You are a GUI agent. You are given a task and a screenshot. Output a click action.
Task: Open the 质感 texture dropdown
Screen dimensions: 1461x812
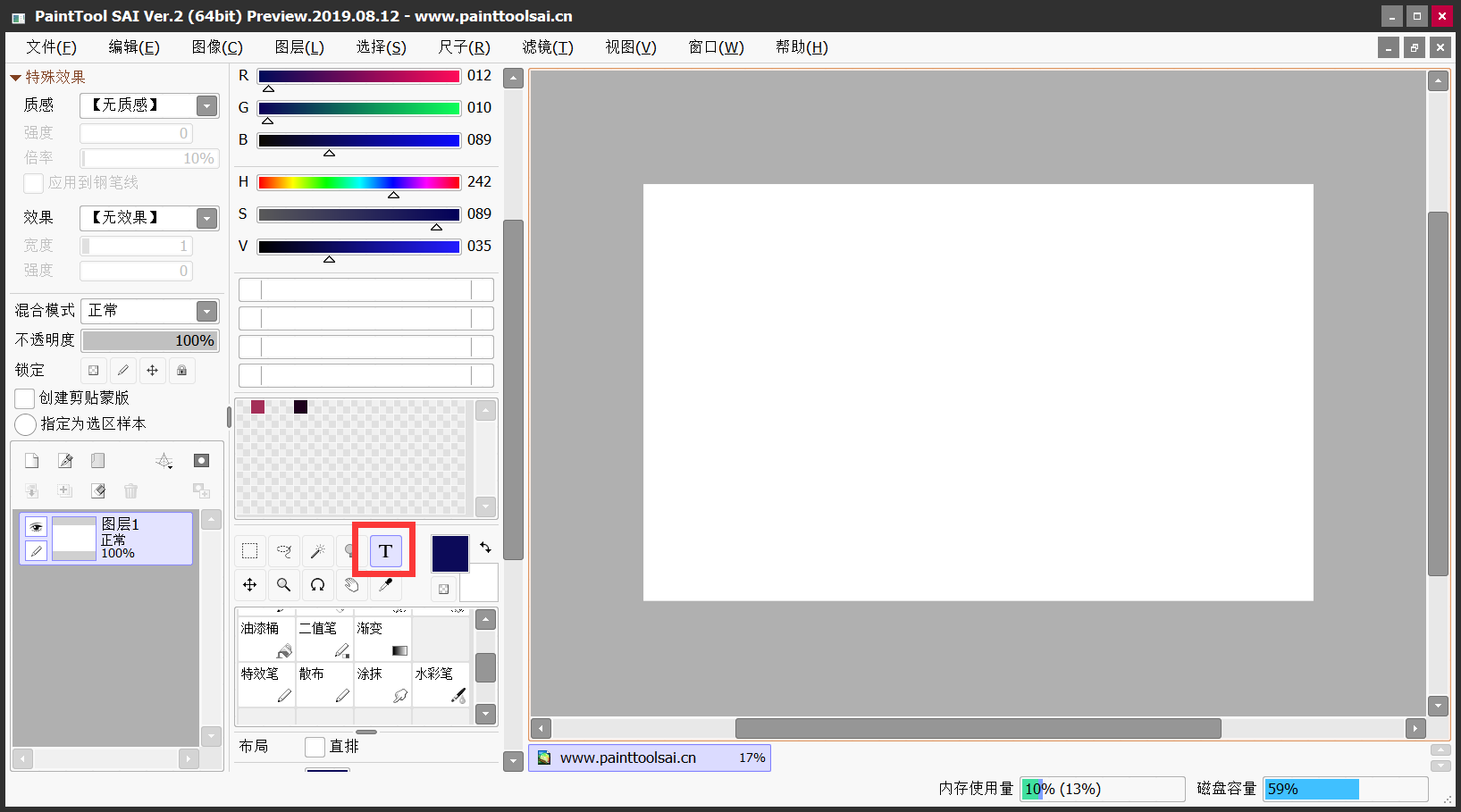207,105
